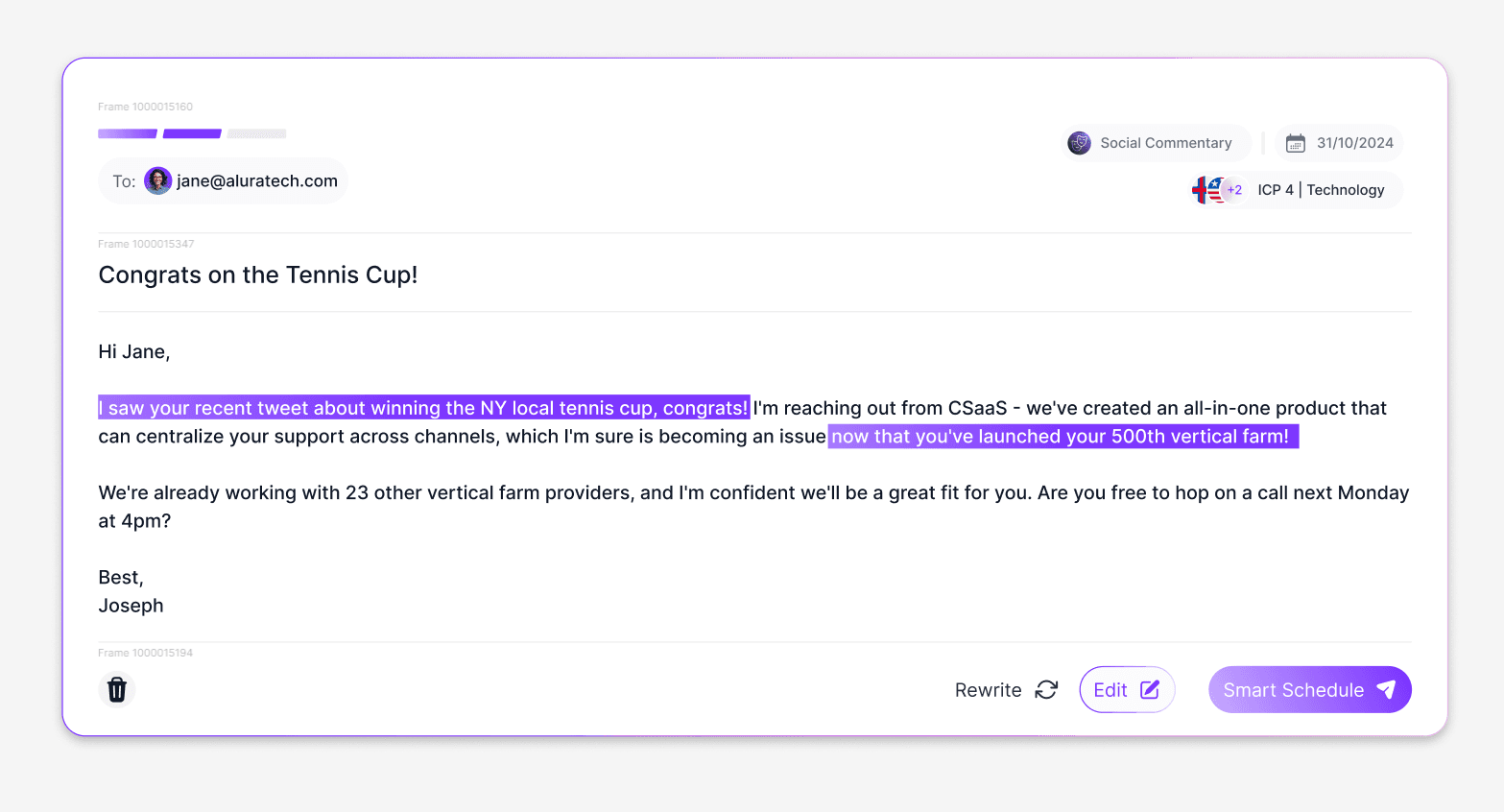Click the Frame 1000015347 section label
This screenshot has height=812, width=1504.
(146, 244)
